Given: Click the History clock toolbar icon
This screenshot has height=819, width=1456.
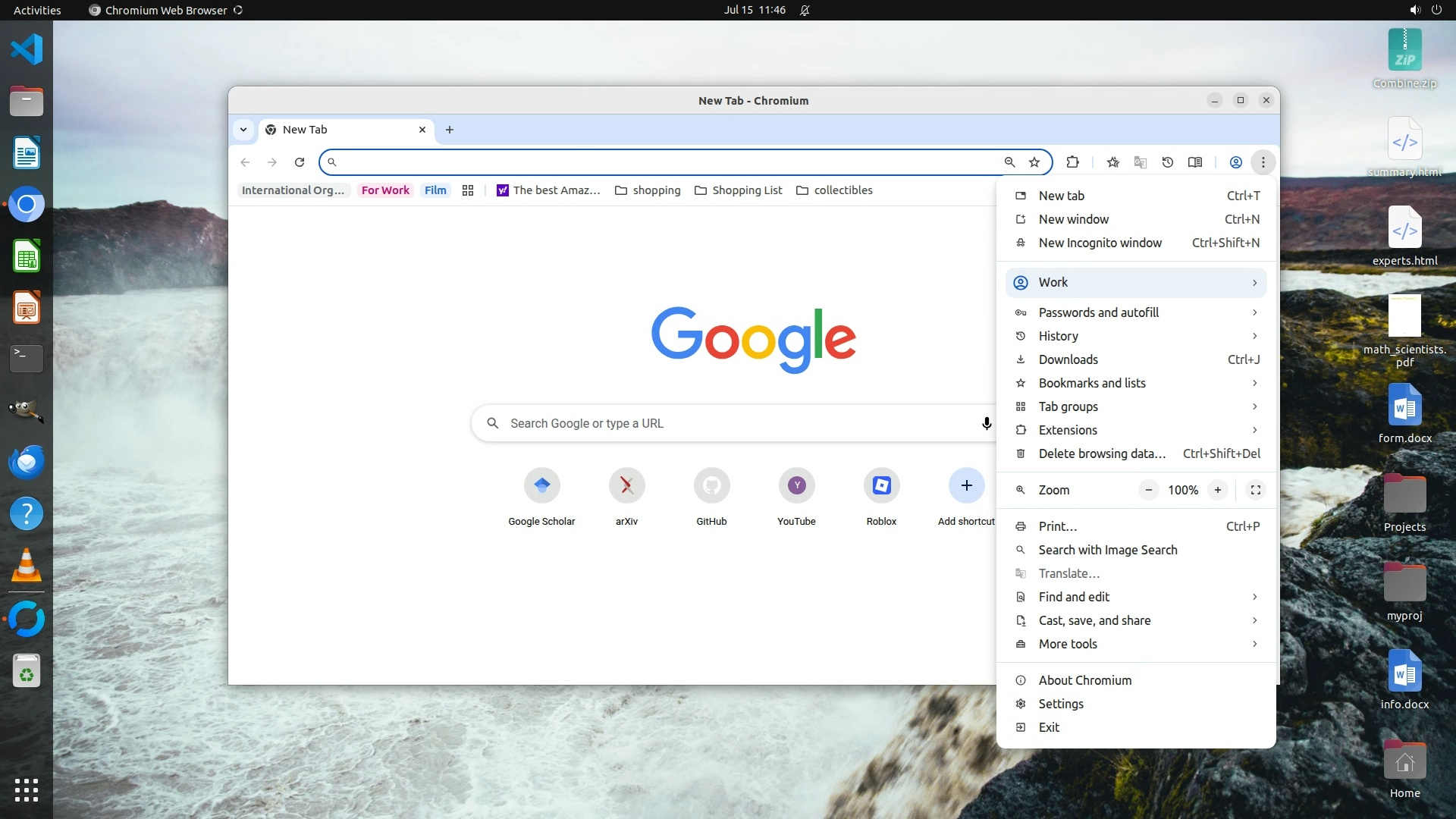Looking at the screenshot, I should (x=1168, y=162).
